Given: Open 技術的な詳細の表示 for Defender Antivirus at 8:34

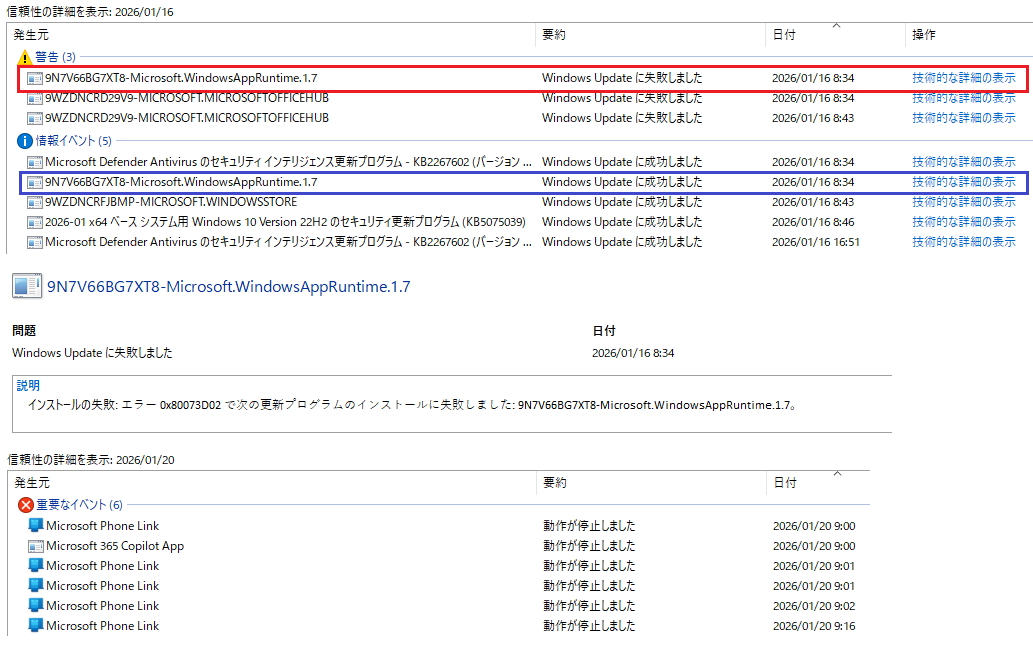Looking at the screenshot, I should point(964,162).
